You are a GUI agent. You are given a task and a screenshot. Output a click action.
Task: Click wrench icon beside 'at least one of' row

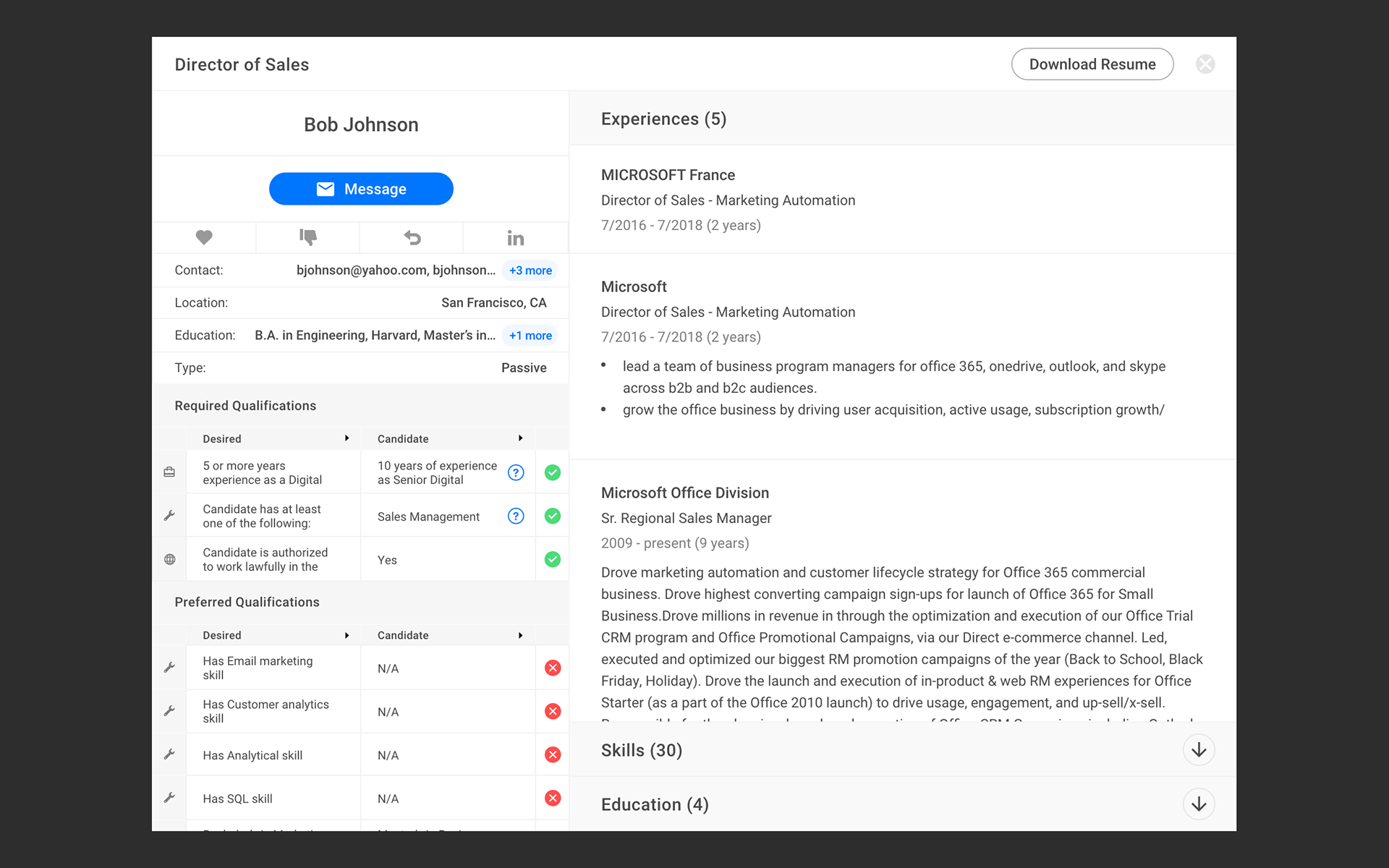[x=169, y=516]
